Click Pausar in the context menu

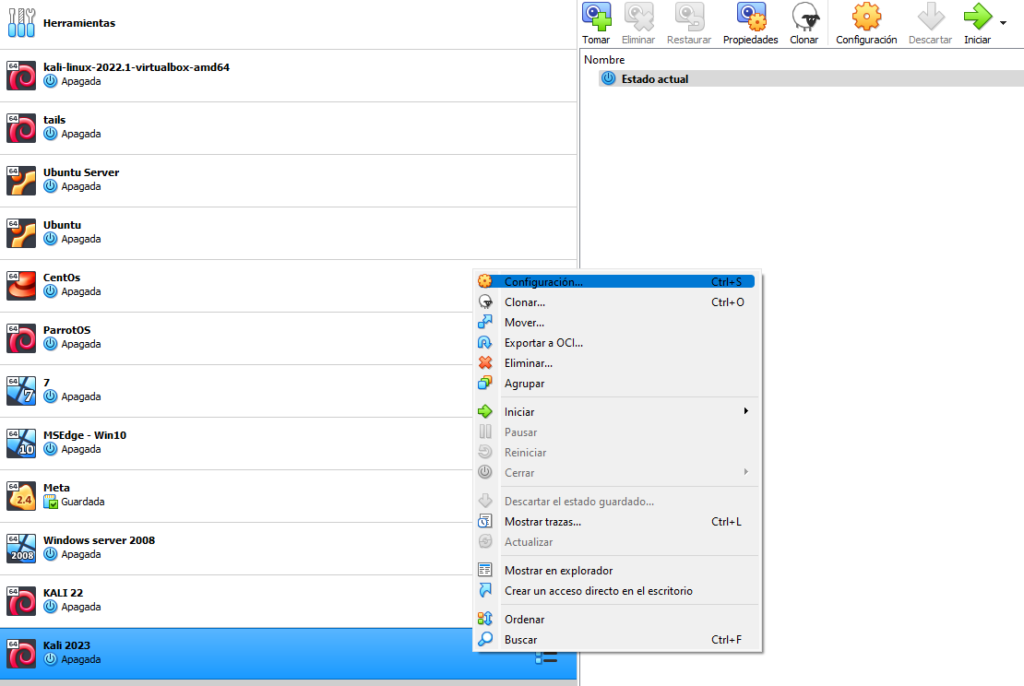click(615, 432)
